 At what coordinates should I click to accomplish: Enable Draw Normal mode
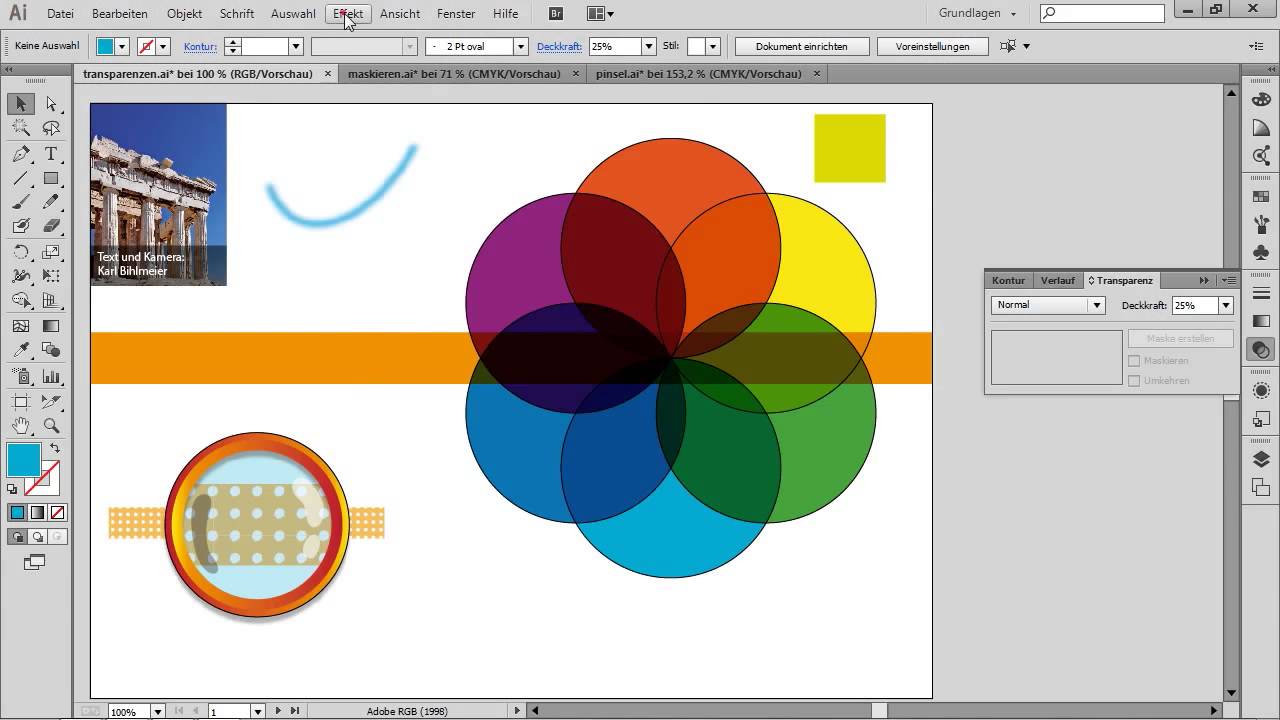point(17,537)
